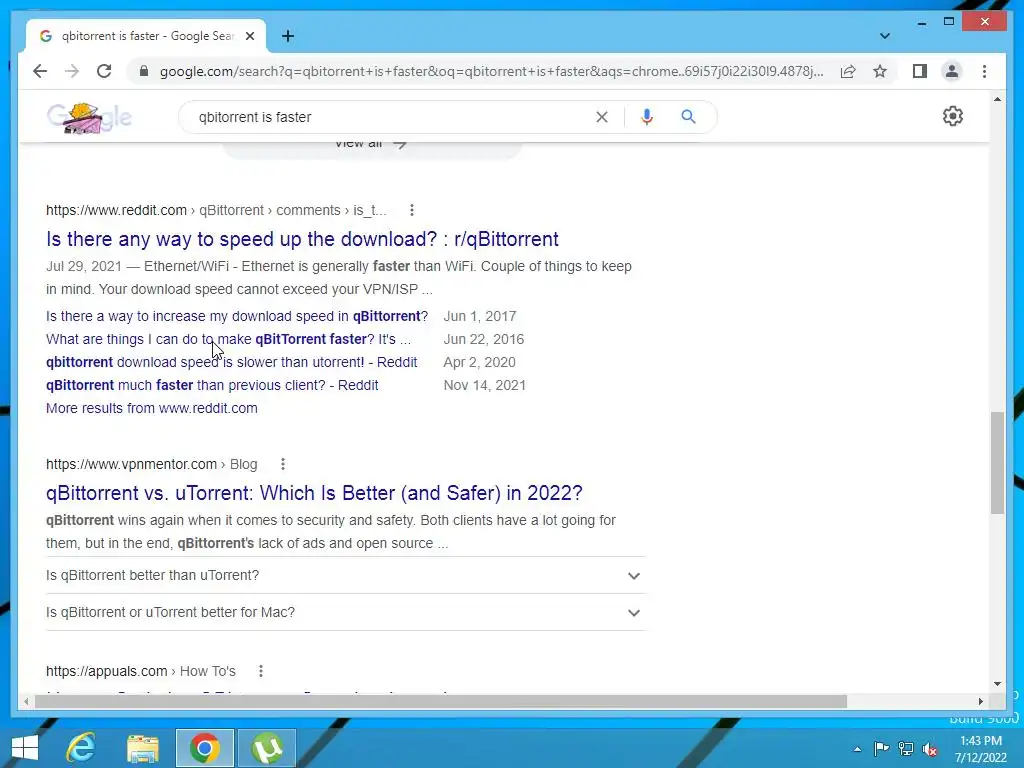This screenshot has width=1024, height=768.
Task: Open the Windows Start menu
Action: point(25,748)
